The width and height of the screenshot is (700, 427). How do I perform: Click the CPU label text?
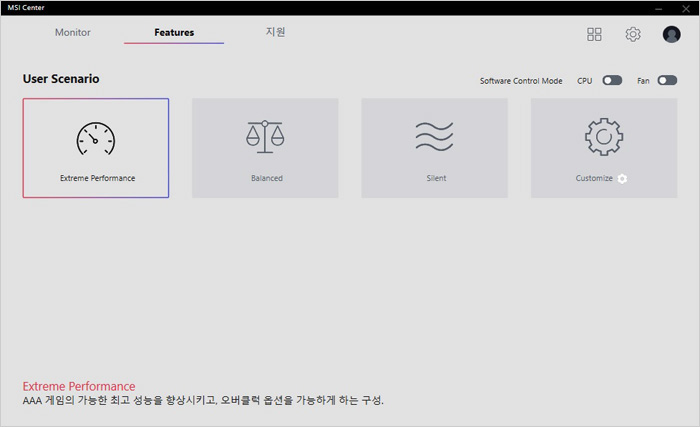585,81
